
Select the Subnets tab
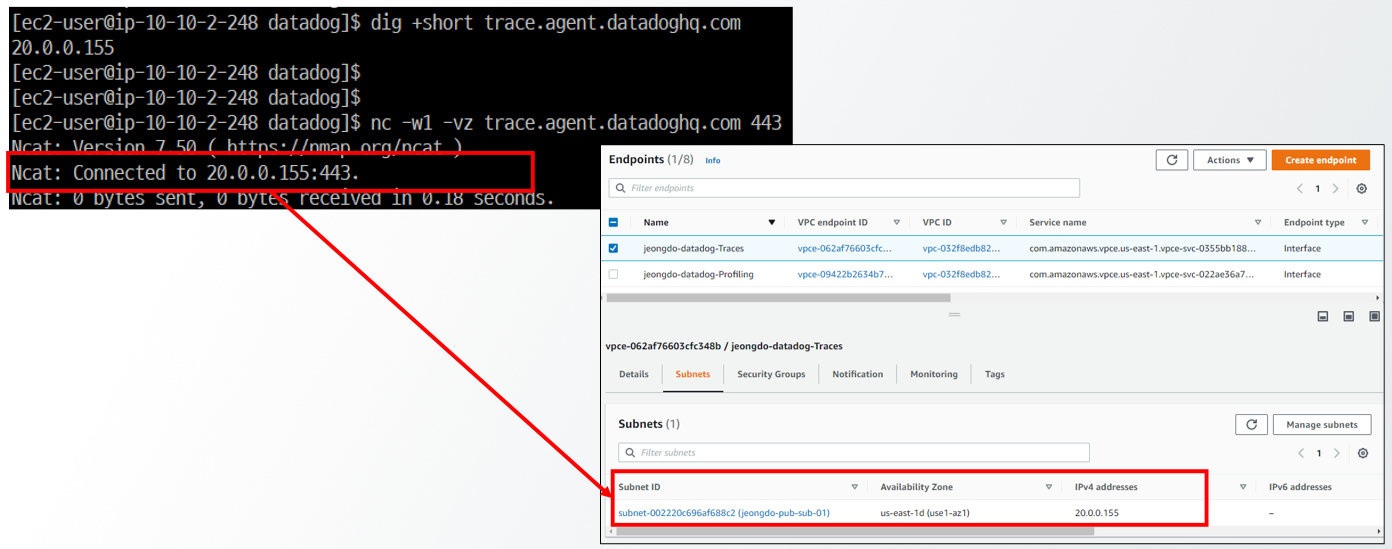tap(693, 374)
